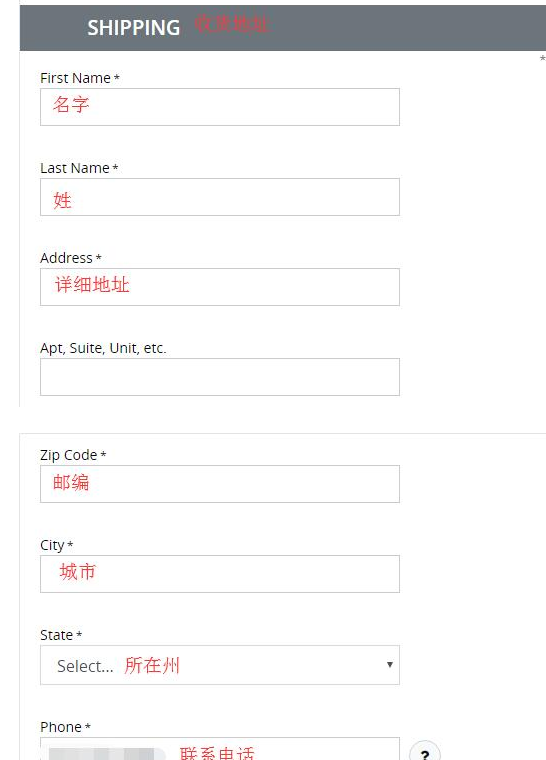Select the Apt, Suite, Unit field
The image size is (546, 760).
click(x=220, y=377)
